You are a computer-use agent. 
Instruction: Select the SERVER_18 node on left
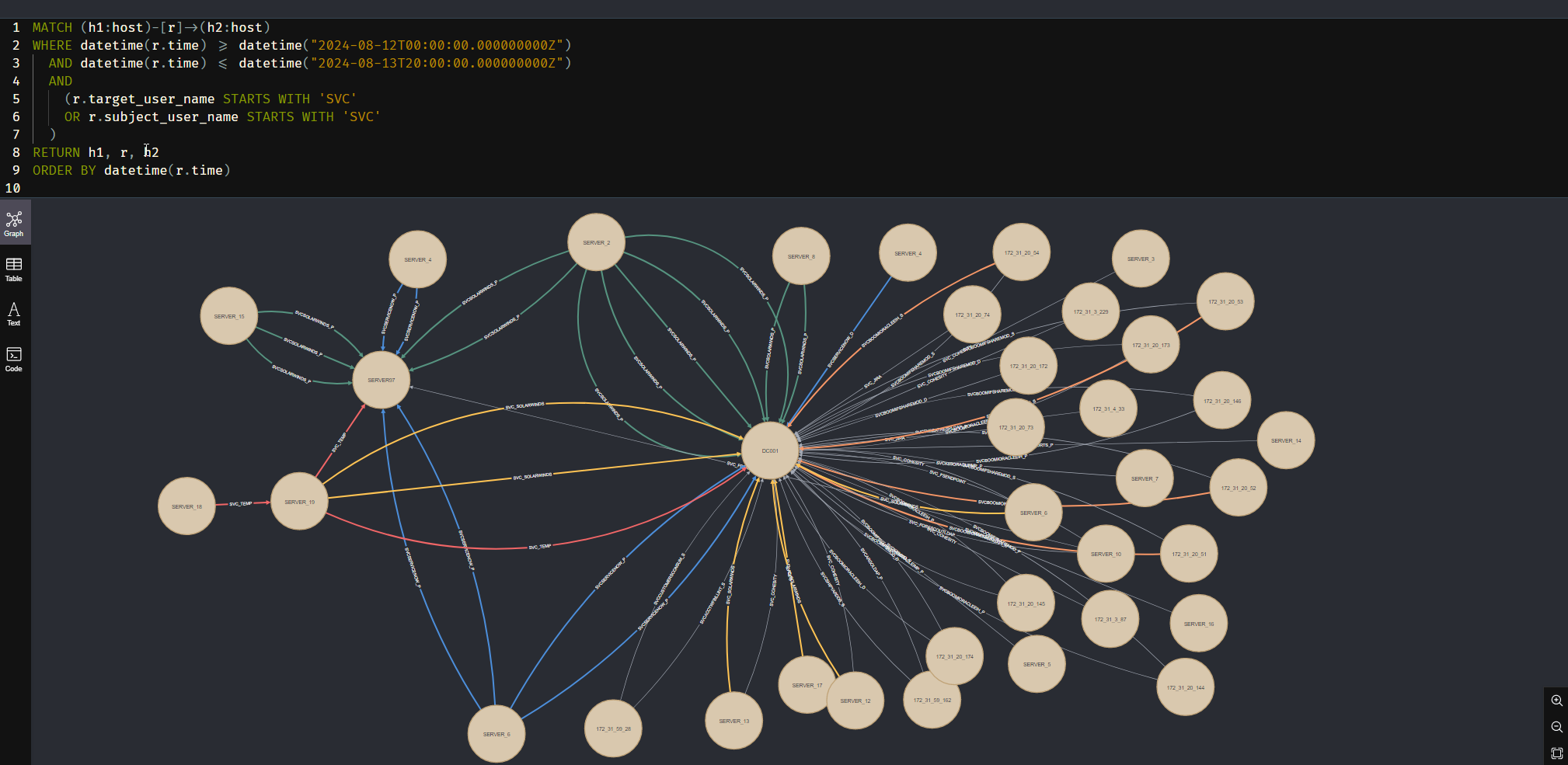coord(186,506)
